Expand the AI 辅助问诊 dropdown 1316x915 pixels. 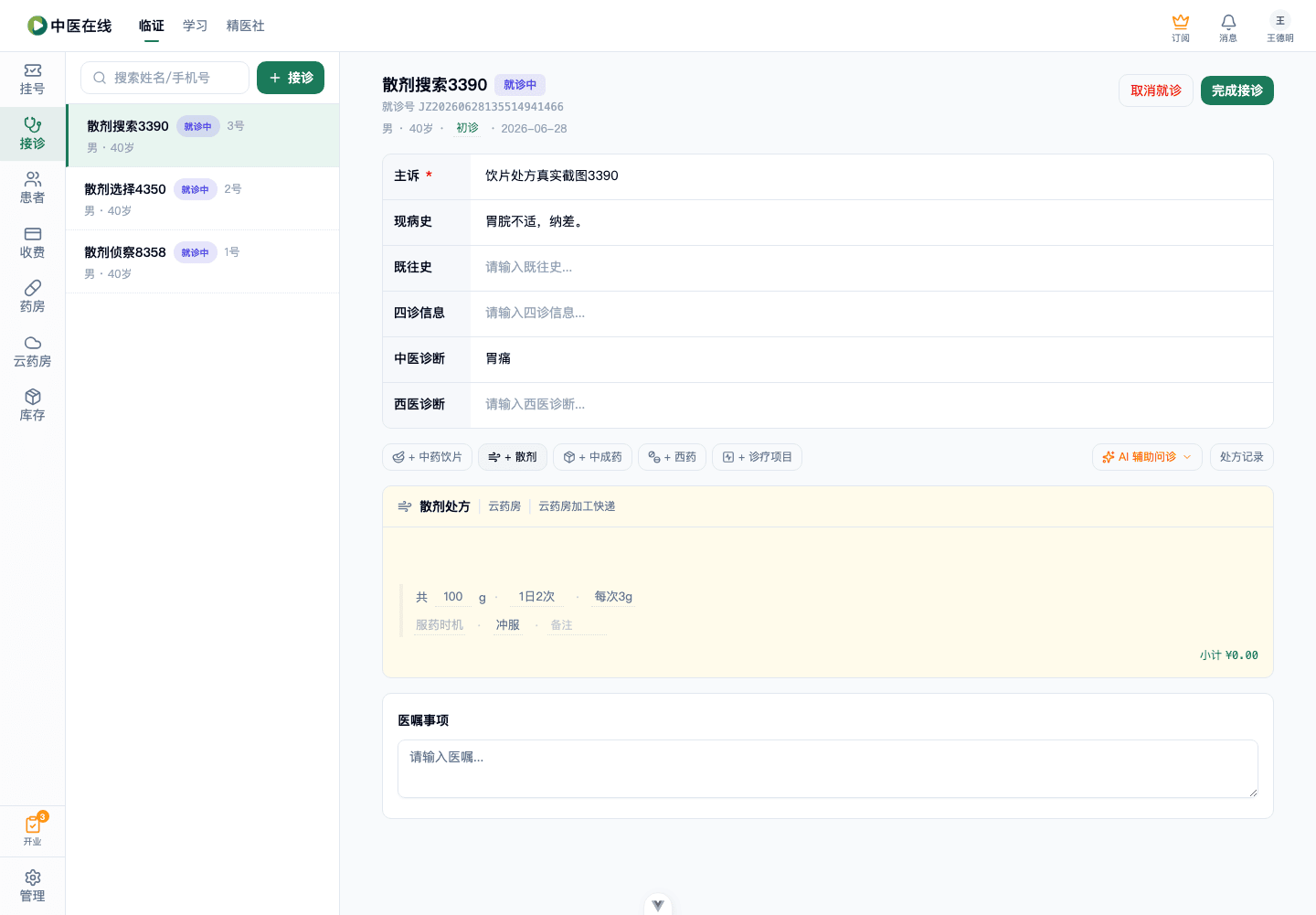[1147, 457]
